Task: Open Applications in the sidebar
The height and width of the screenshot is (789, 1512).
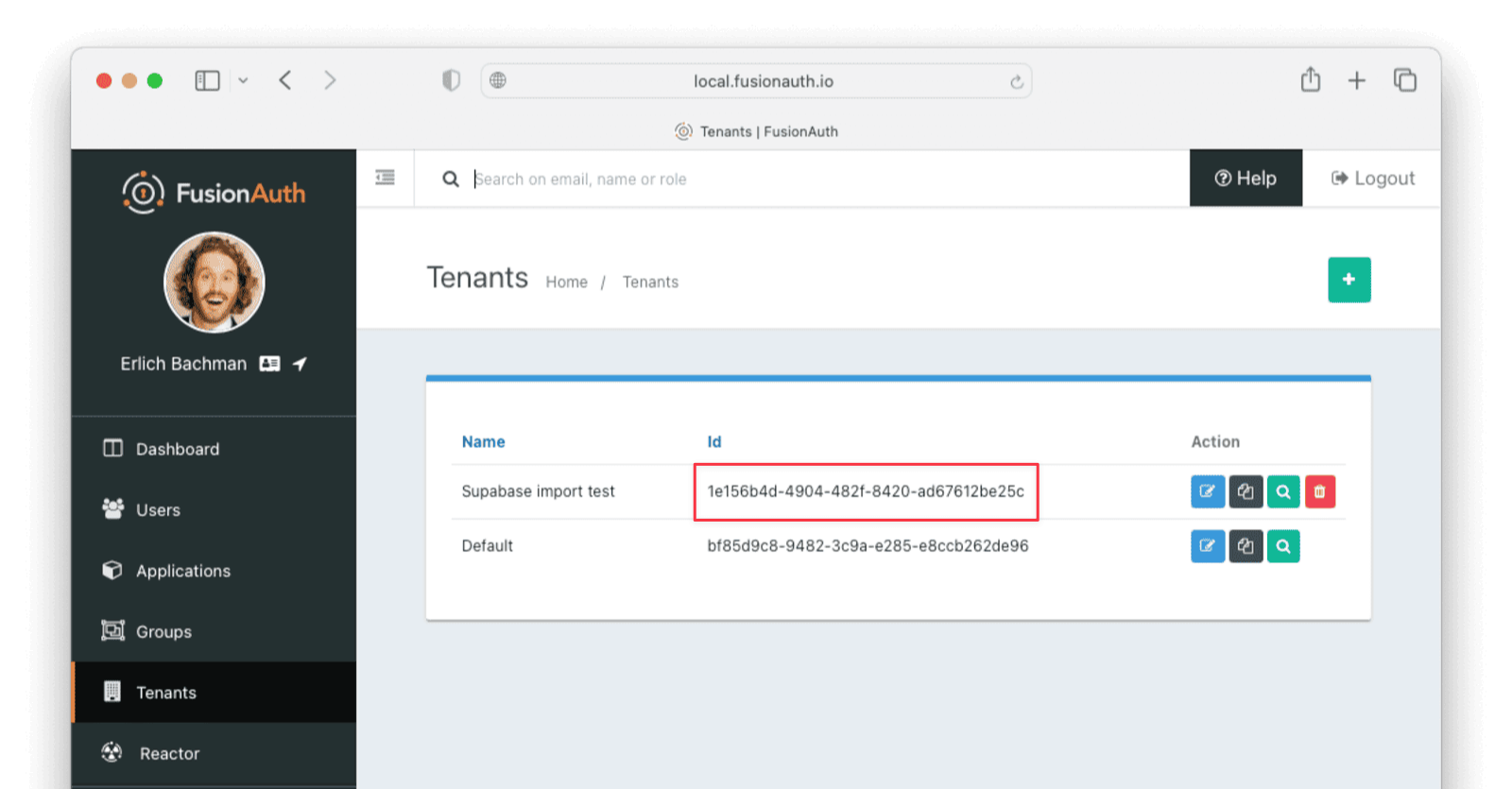Action: [215, 571]
